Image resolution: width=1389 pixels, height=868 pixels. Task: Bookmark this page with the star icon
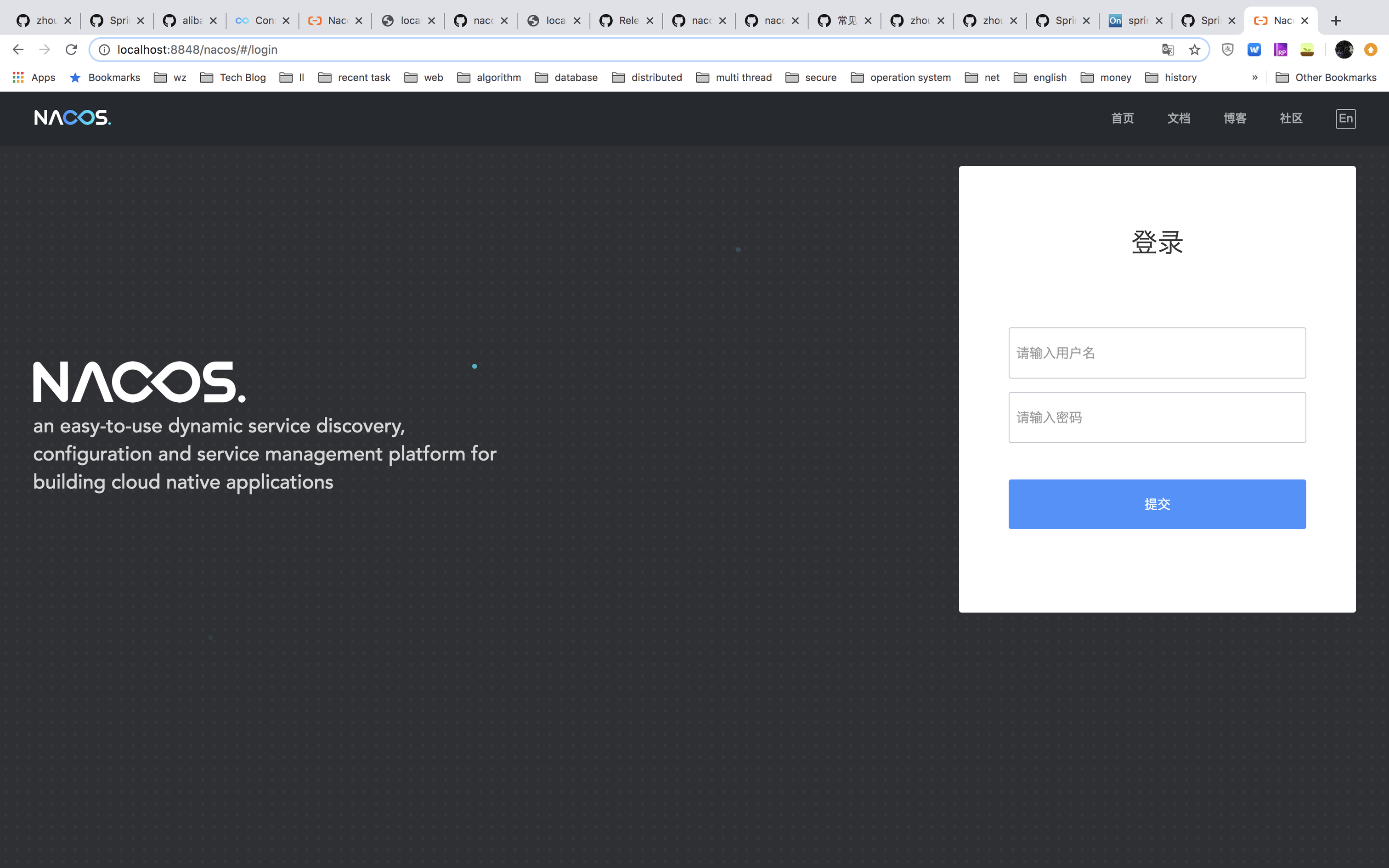click(x=1194, y=50)
